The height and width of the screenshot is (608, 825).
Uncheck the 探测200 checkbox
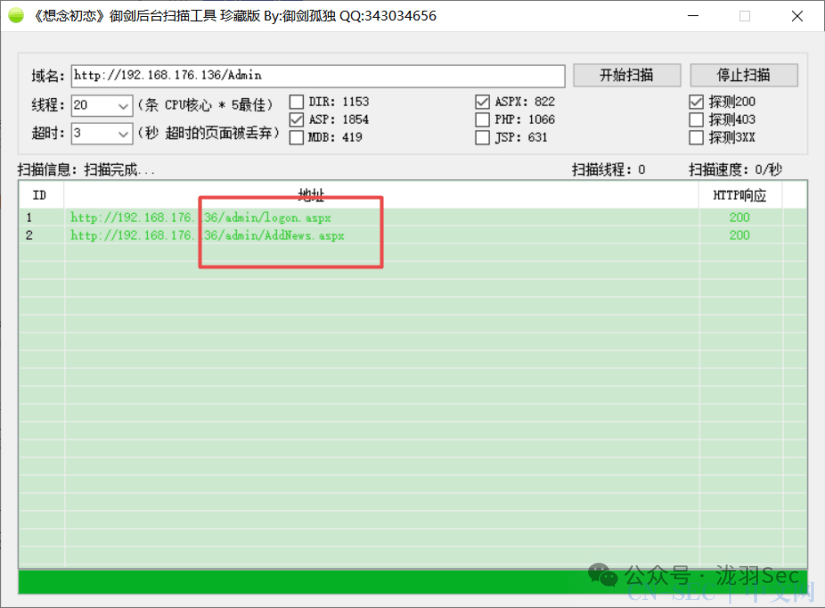coord(696,102)
